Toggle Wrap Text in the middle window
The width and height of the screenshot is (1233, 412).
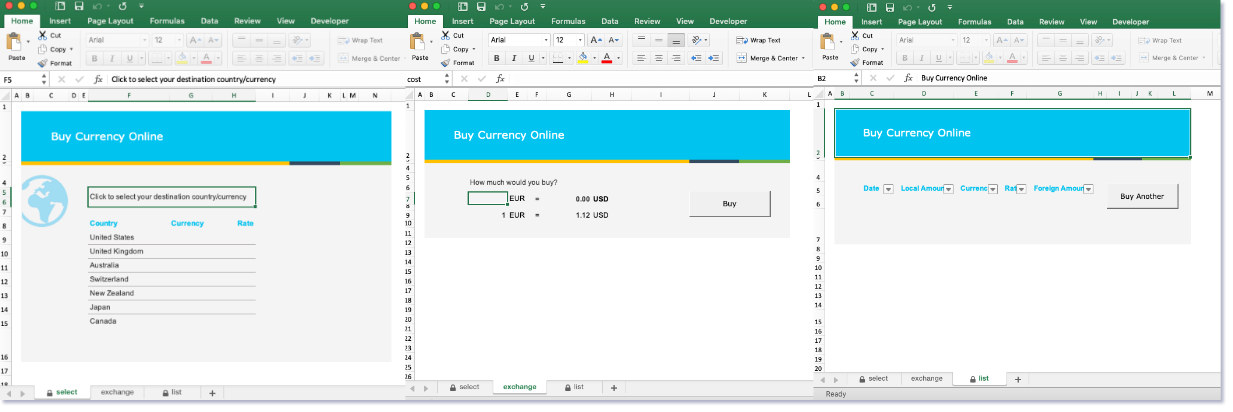pyautogui.click(x=758, y=40)
